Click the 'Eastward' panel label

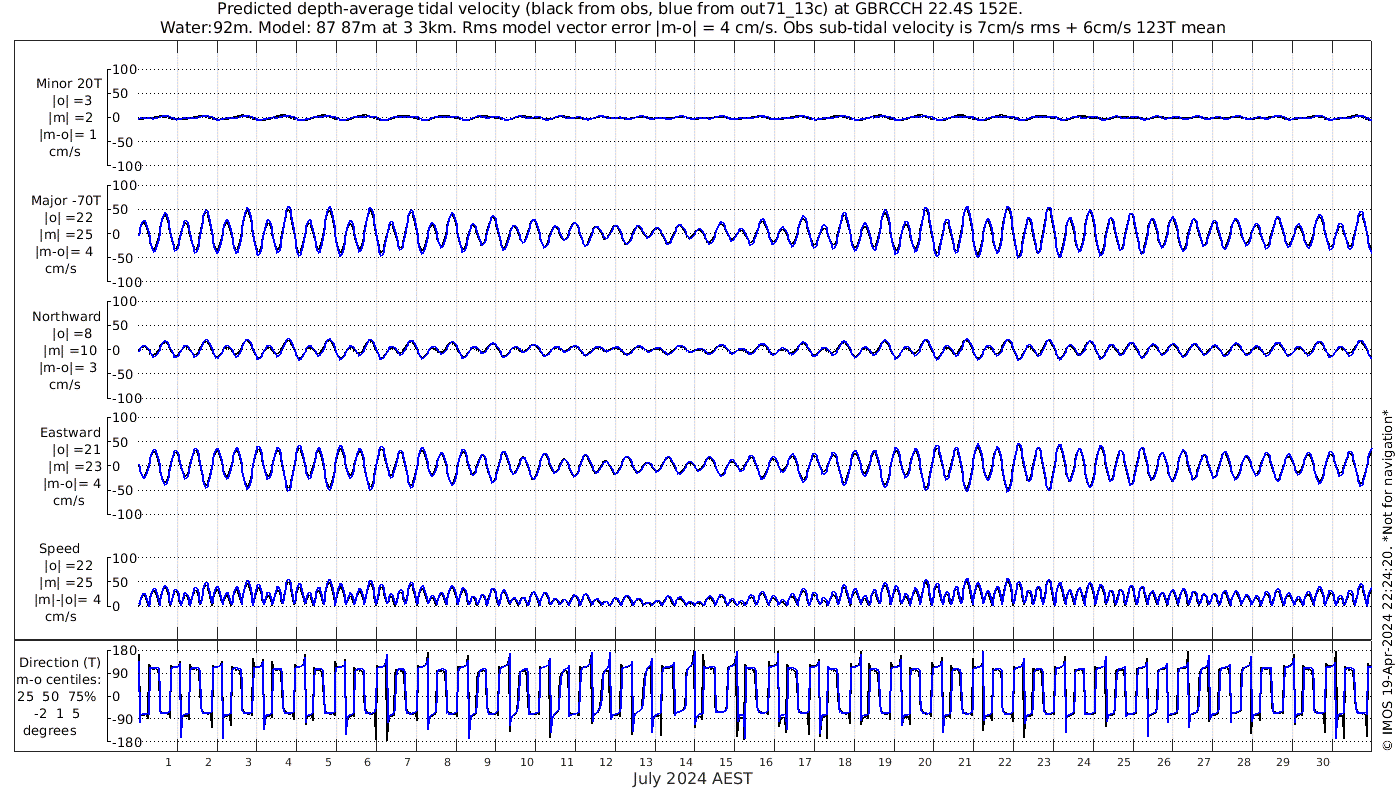pyautogui.click(x=70, y=432)
